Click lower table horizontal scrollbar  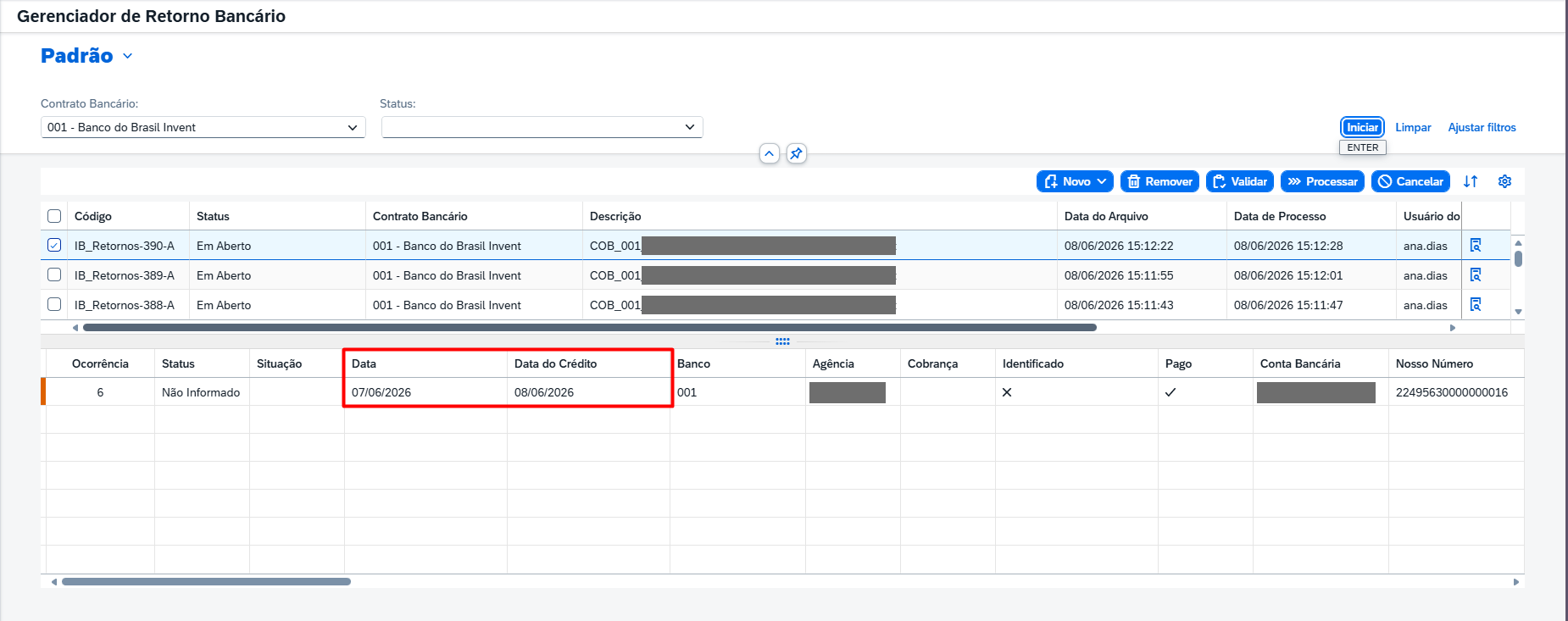(x=206, y=581)
